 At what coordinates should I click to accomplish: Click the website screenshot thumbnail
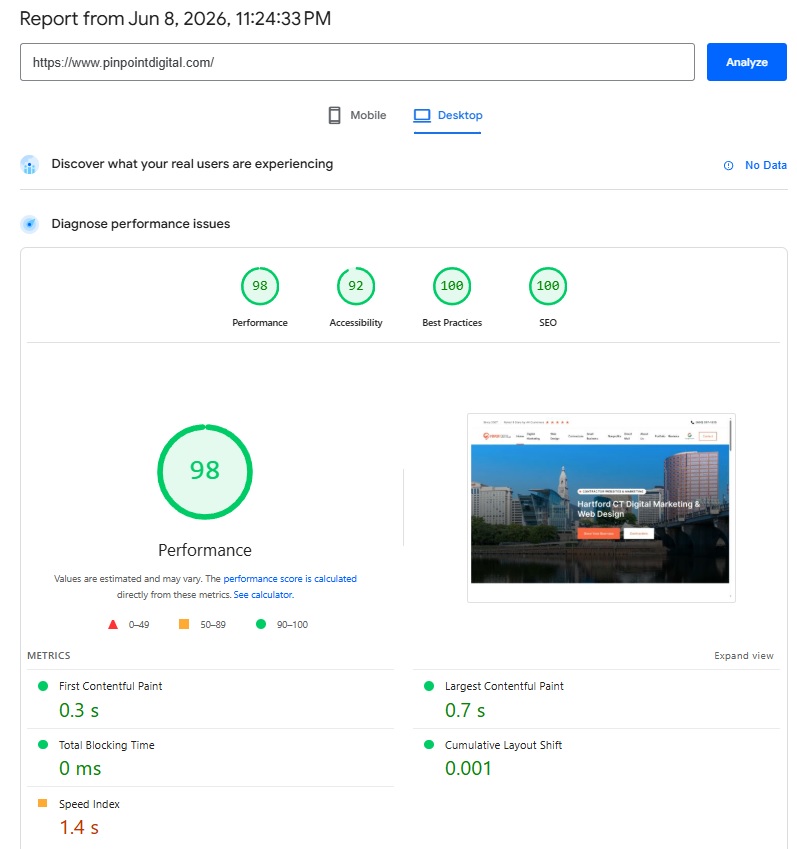pos(600,508)
